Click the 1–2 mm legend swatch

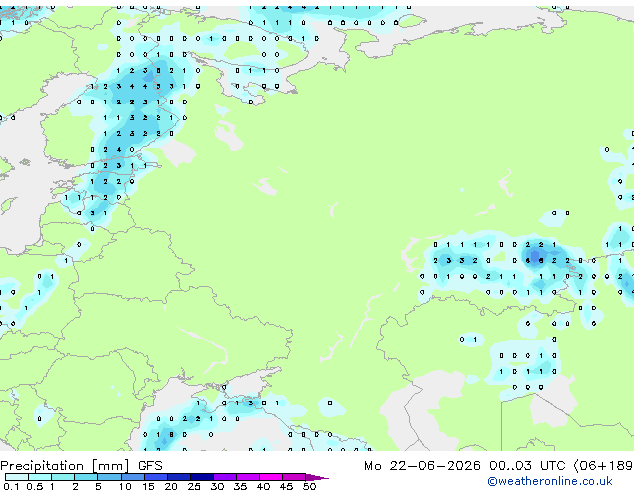63,477
